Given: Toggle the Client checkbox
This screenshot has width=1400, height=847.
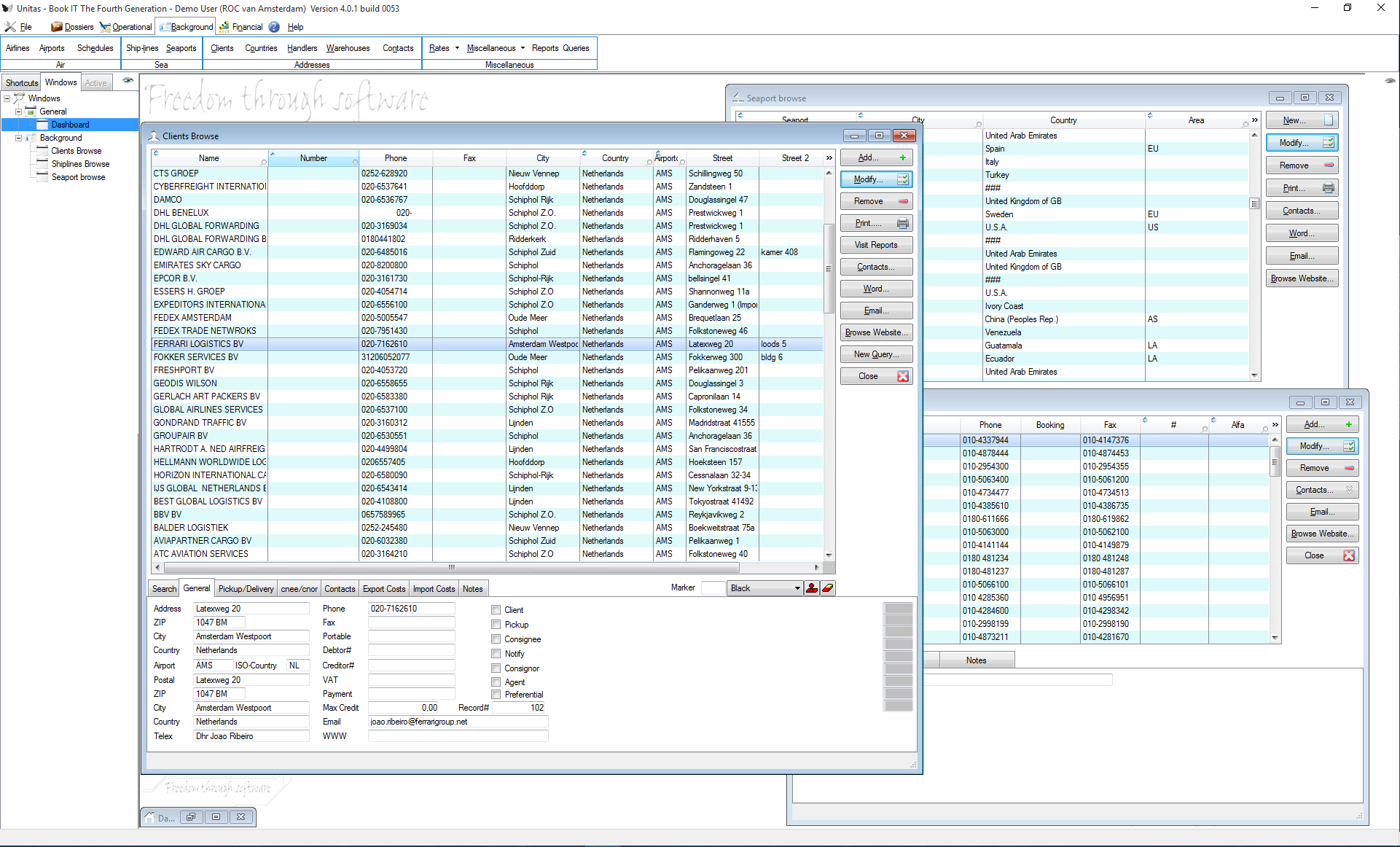Looking at the screenshot, I should [x=496, y=610].
